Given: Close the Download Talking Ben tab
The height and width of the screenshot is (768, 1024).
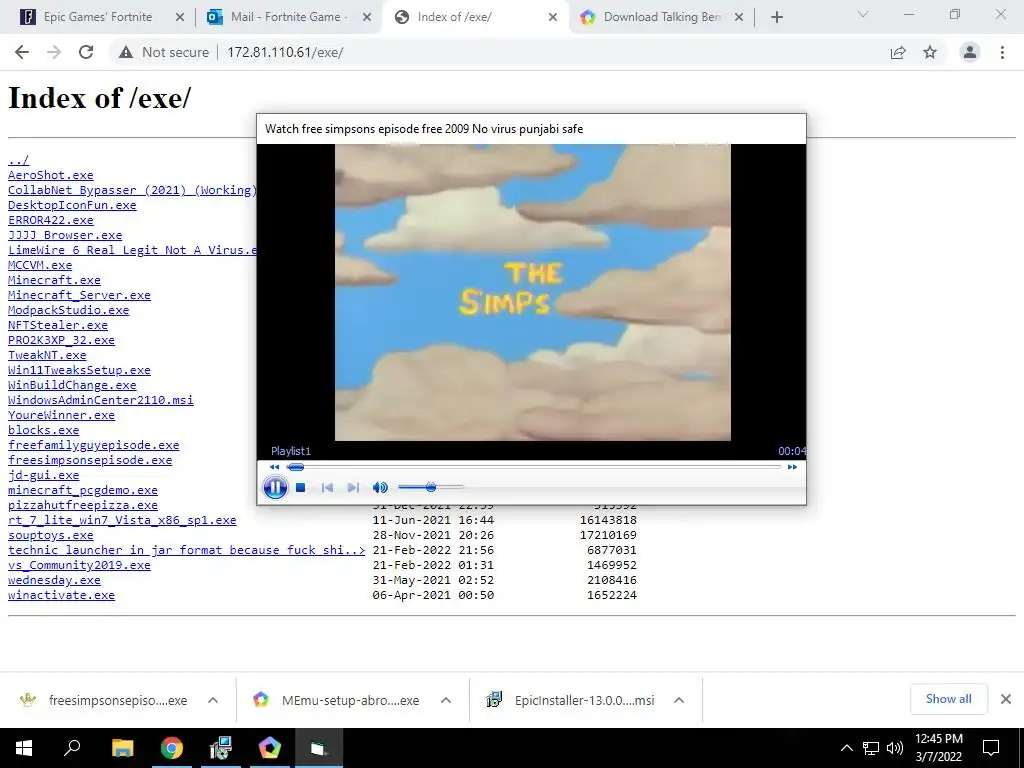Looking at the screenshot, I should [739, 18].
